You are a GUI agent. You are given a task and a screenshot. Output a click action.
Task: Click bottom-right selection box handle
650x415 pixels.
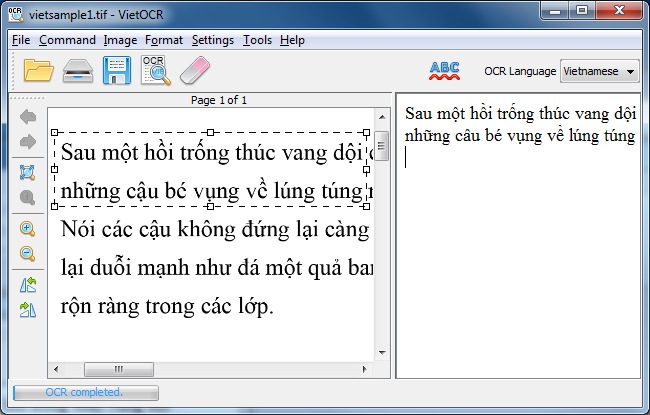[366, 206]
